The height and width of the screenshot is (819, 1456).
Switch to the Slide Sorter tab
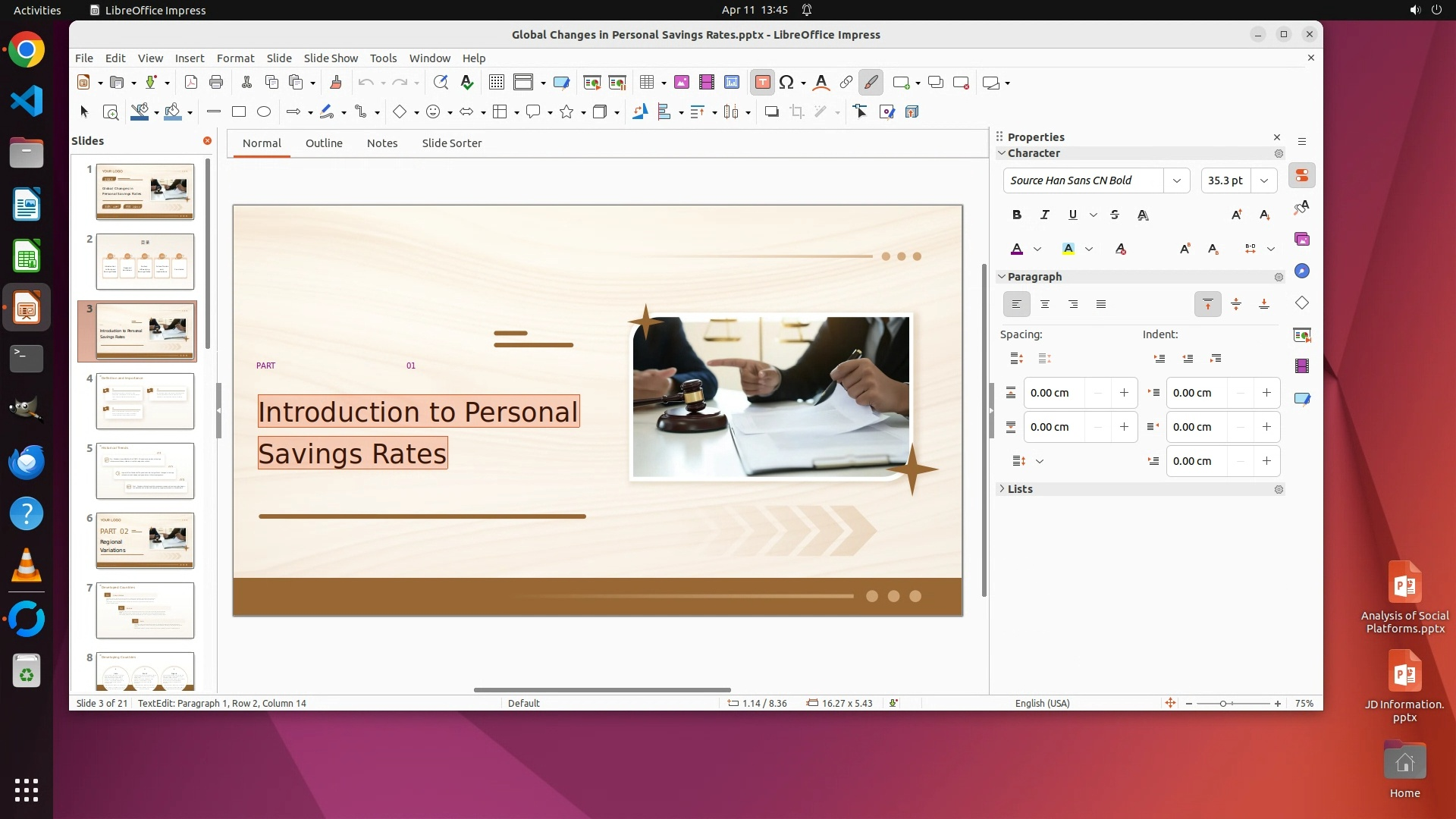click(x=451, y=143)
